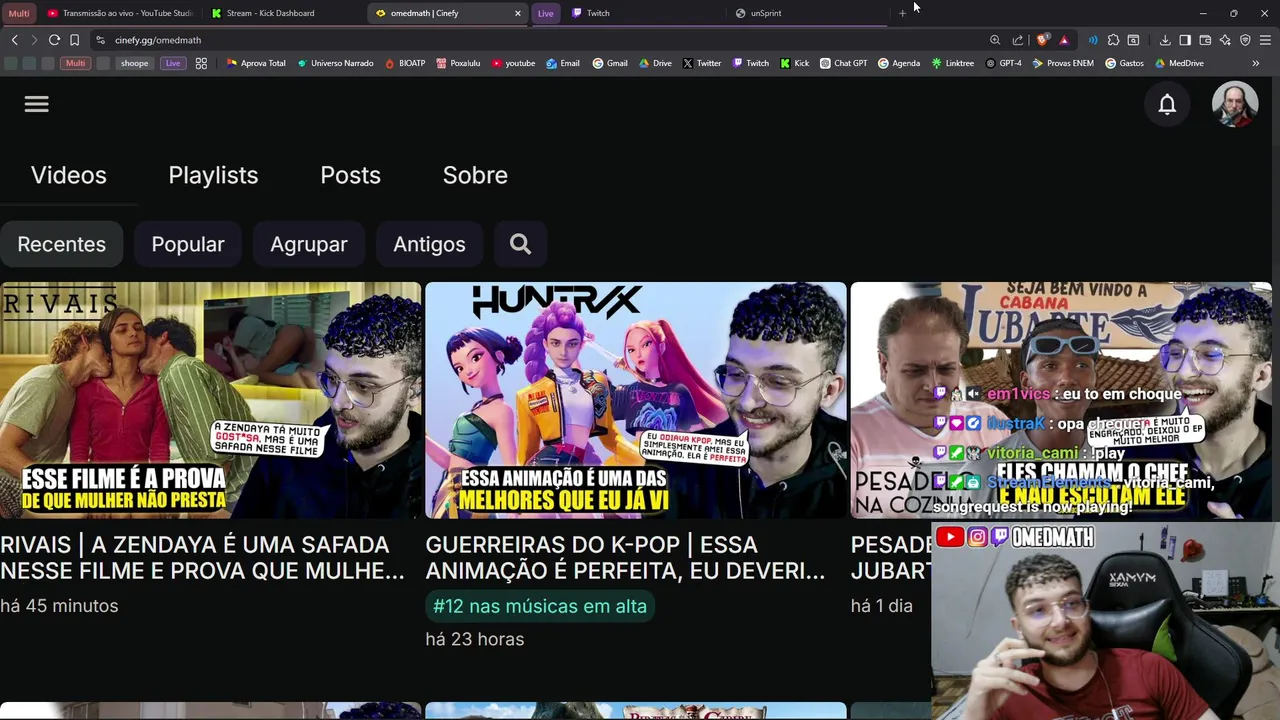Select the Popular filter

[188, 244]
